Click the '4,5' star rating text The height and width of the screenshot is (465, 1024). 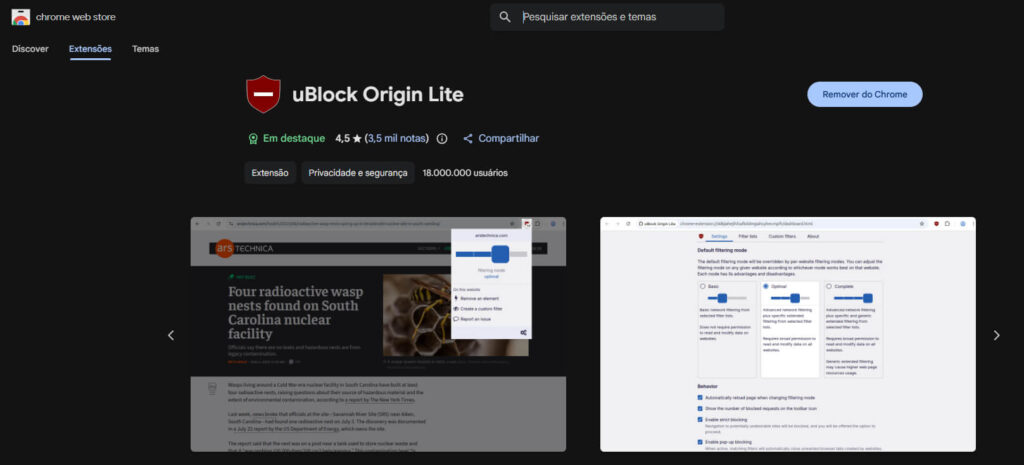coord(343,138)
